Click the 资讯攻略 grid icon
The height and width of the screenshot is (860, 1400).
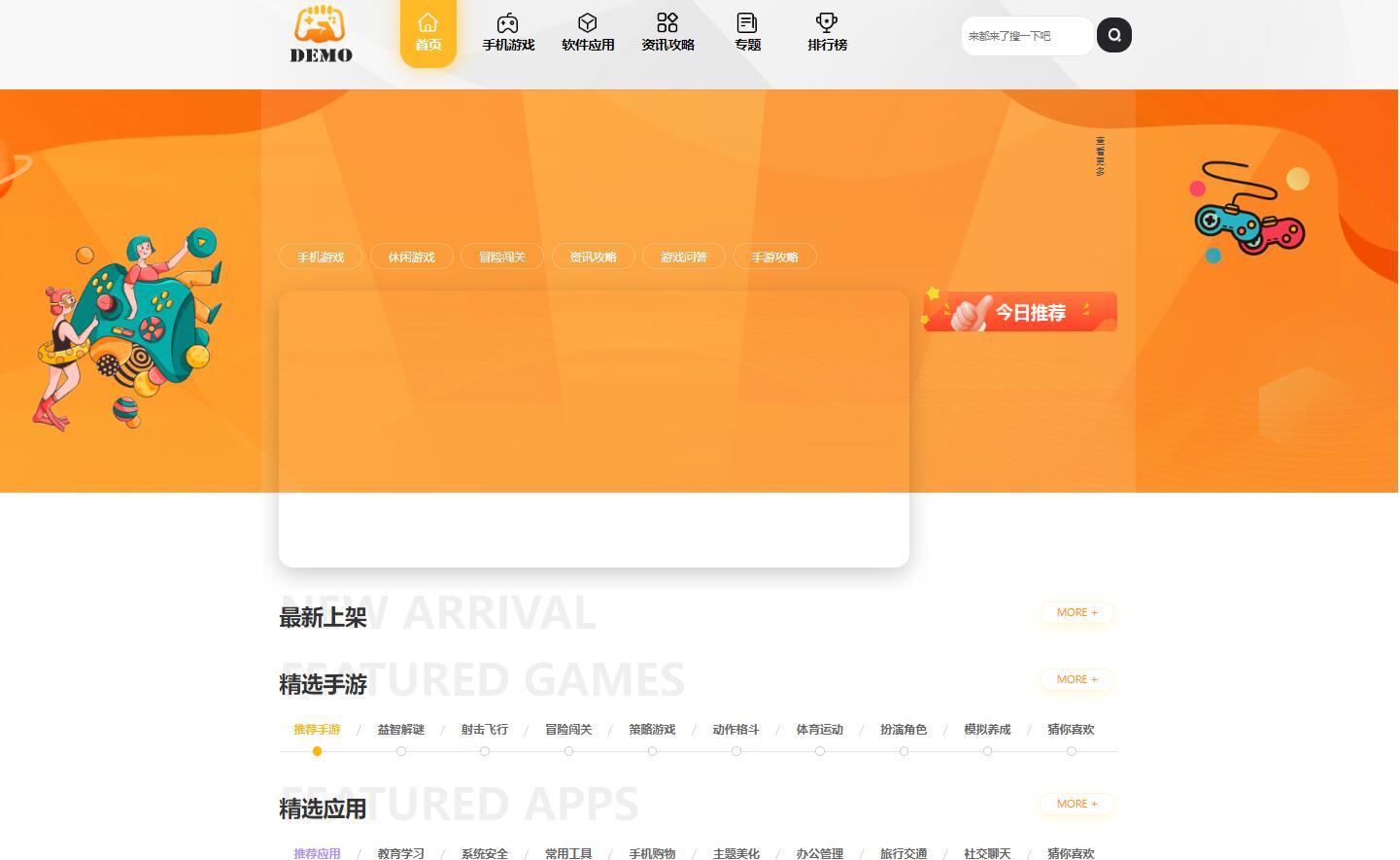coord(667,22)
